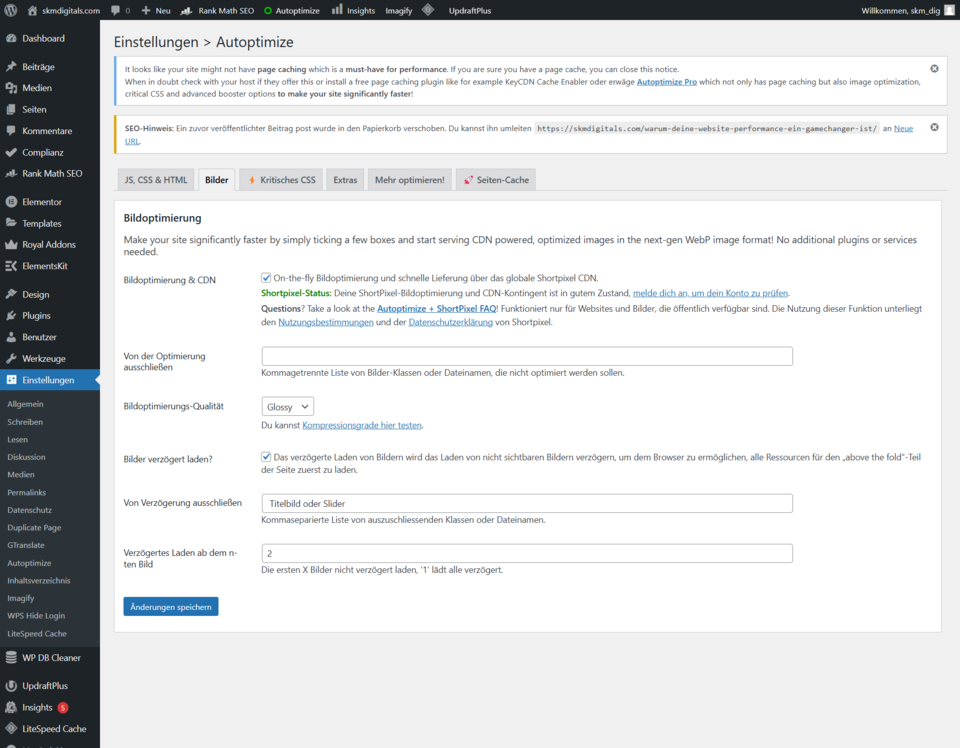Switch to the Kritisches CSS tab
The height and width of the screenshot is (748, 960).
[281, 180]
